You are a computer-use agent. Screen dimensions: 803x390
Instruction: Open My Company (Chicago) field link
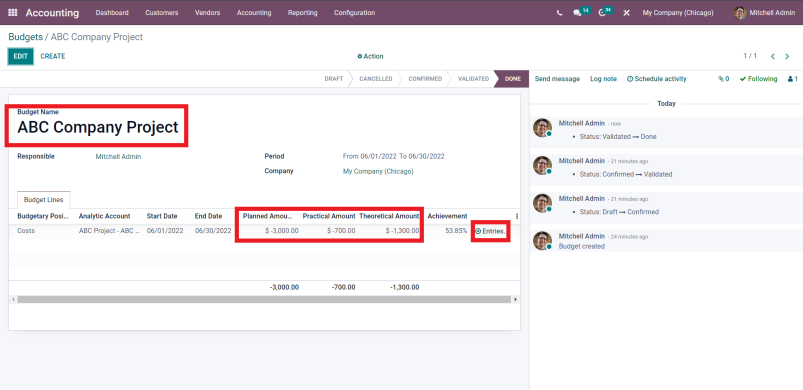point(378,171)
